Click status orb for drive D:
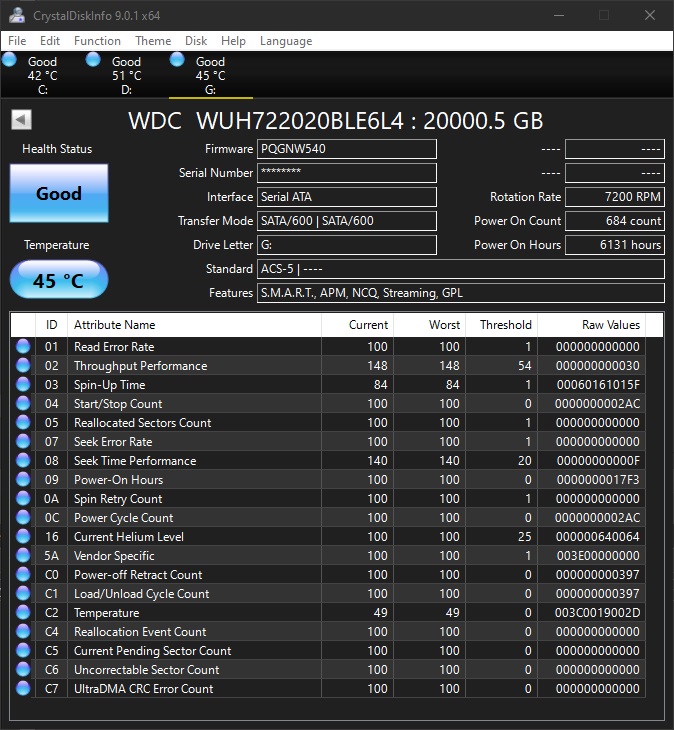The height and width of the screenshot is (730, 674). pyautogui.click(x=93, y=60)
